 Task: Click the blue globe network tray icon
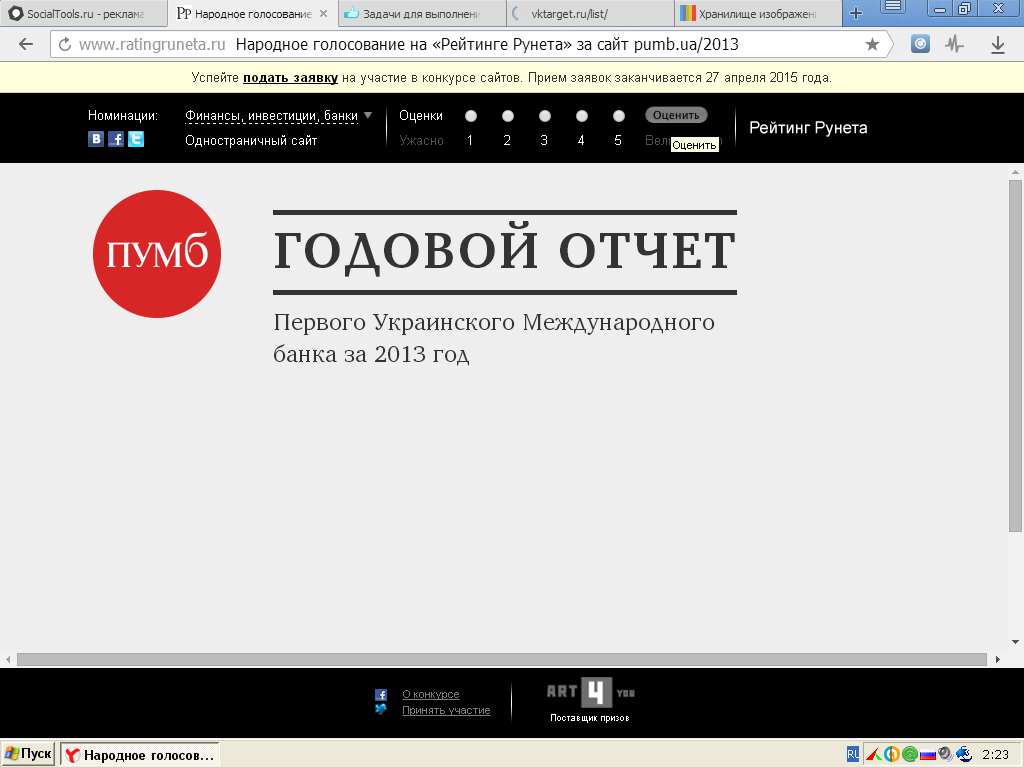point(964,754)
